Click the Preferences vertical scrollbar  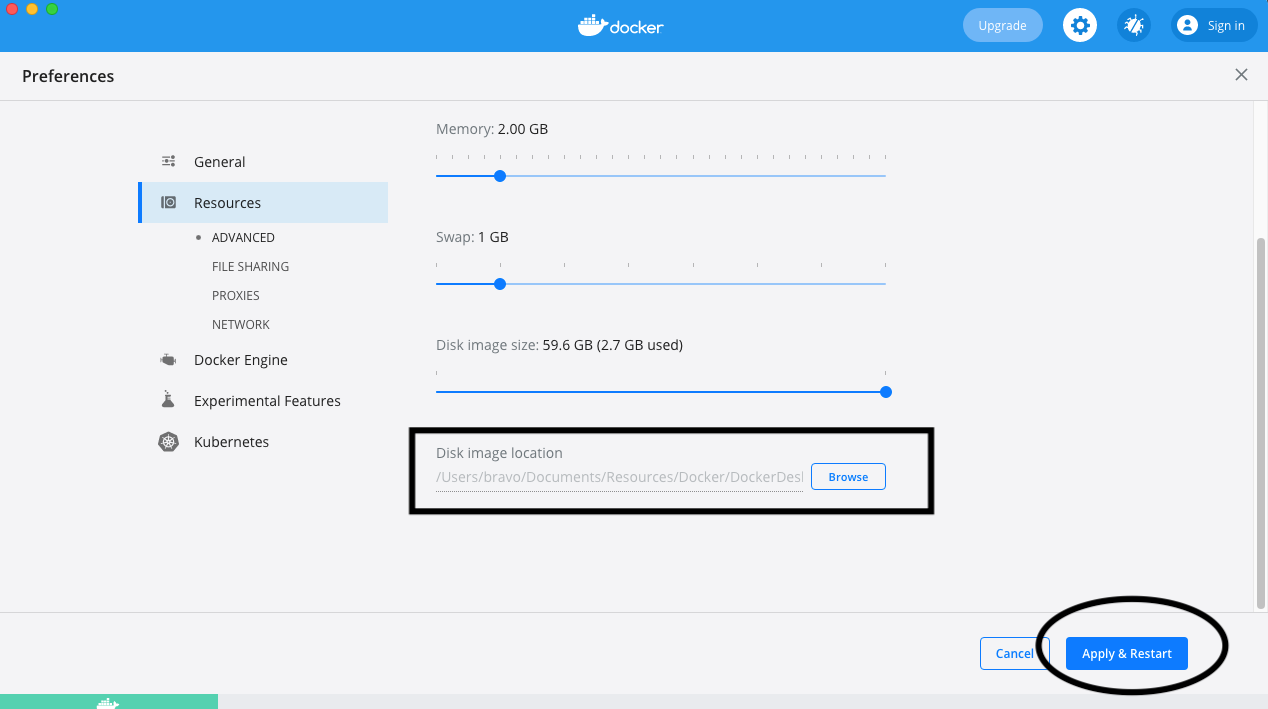click(1260, 423)
